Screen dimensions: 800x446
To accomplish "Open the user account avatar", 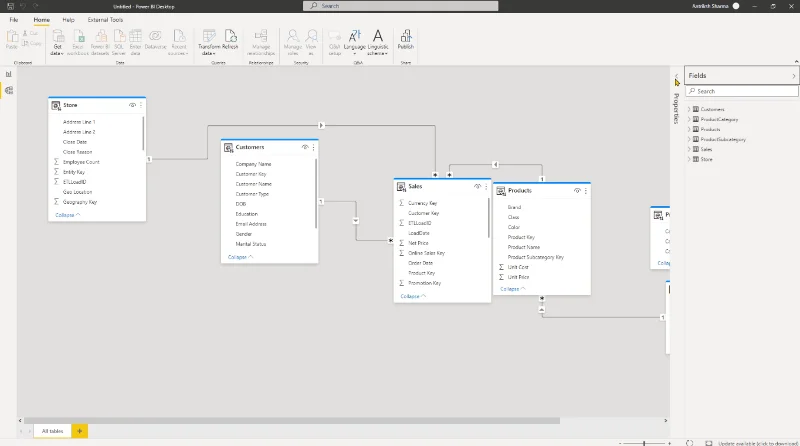I will point(736,6).
